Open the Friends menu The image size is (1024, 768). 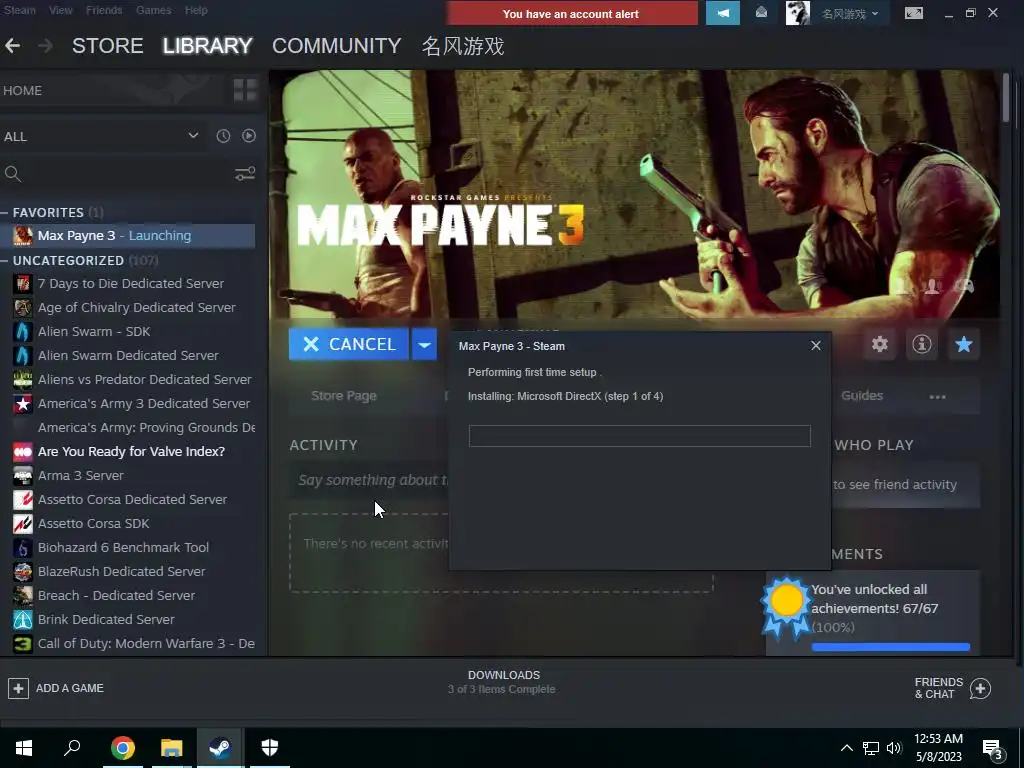click(x=104, y=10)
